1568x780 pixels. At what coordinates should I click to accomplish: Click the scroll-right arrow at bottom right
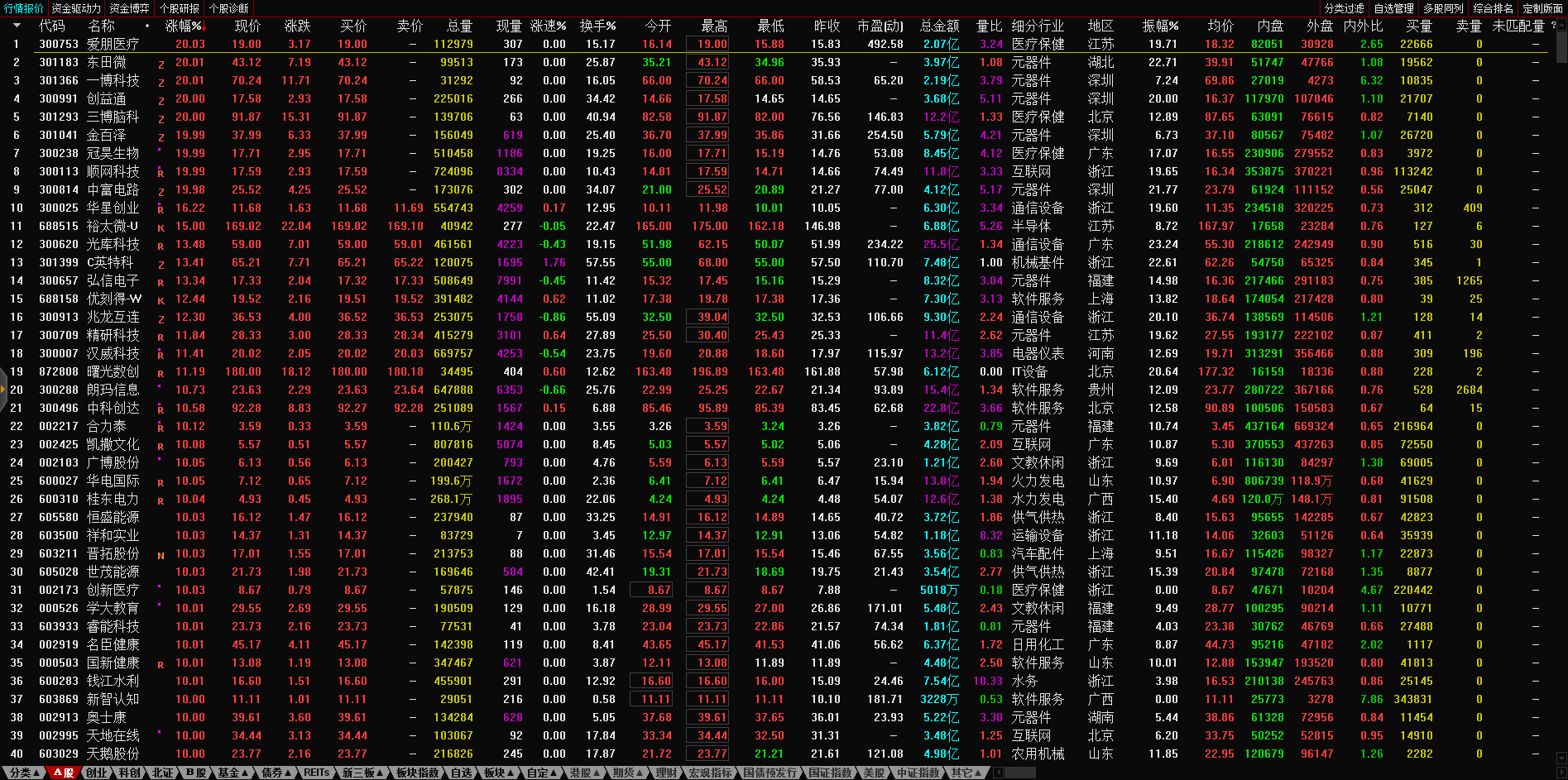1561,773
